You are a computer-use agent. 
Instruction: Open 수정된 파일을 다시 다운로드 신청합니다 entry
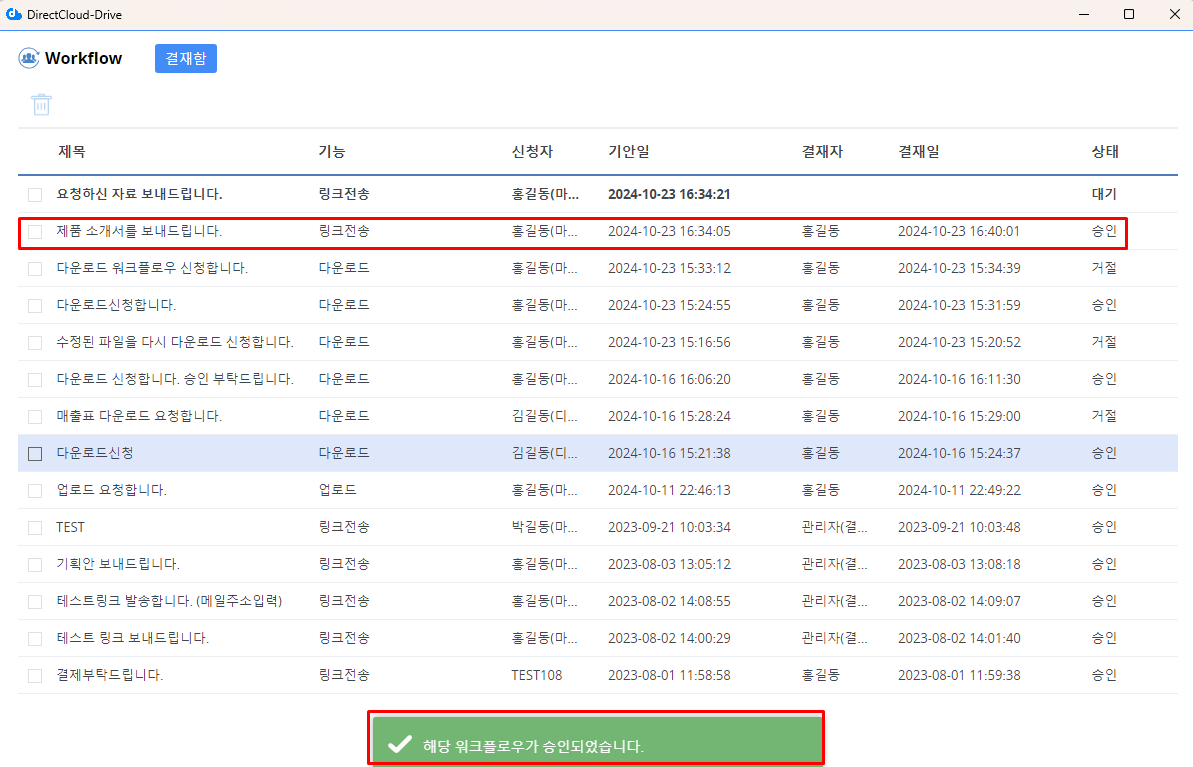(x=175, y=342)
